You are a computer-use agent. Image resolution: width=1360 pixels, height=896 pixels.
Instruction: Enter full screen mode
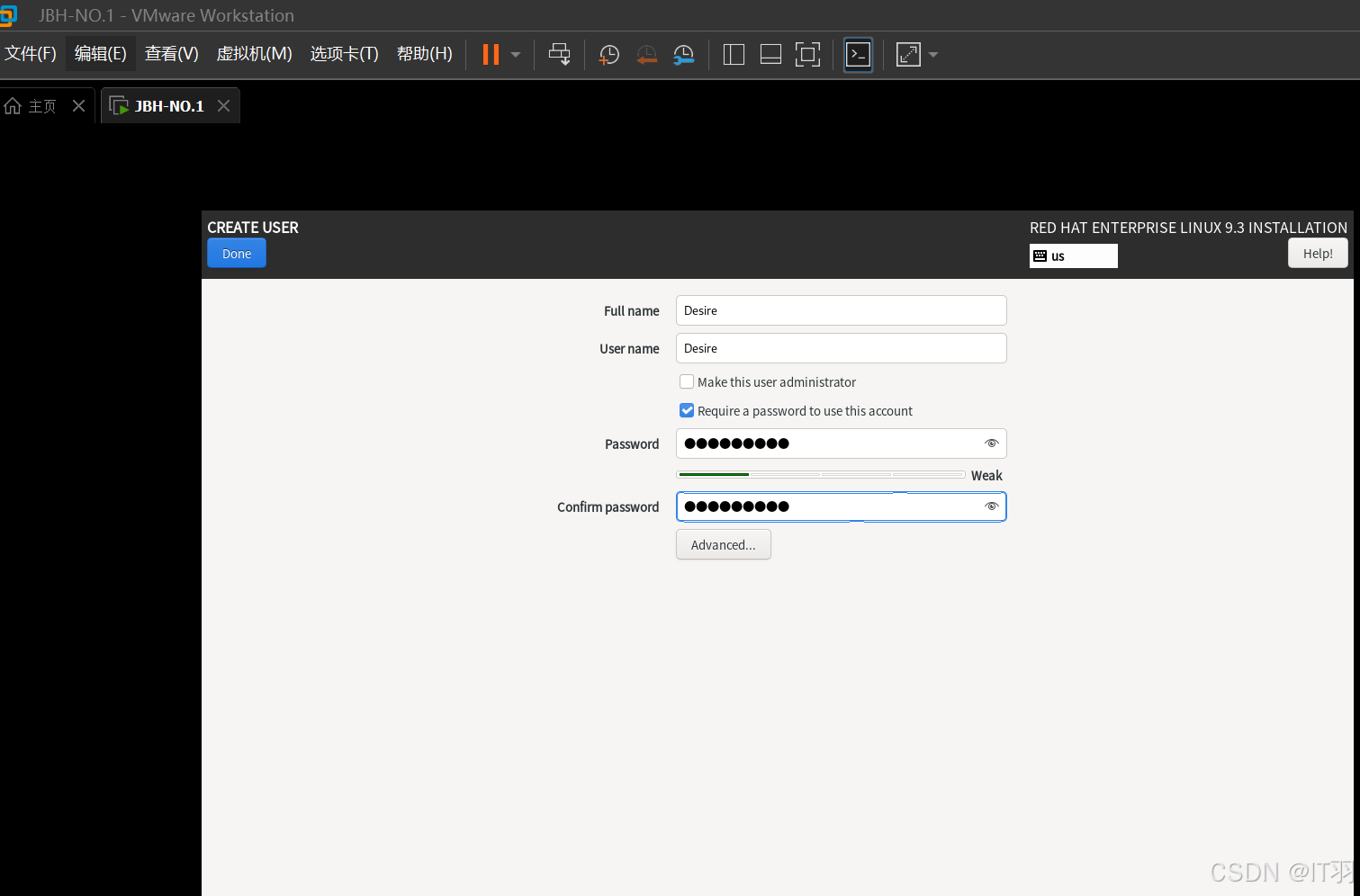(x=807, y=55)
